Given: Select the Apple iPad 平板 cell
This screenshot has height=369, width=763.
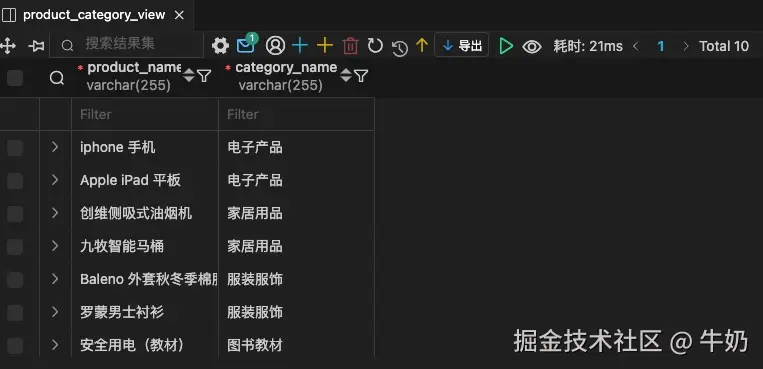Looking at the screenshot, I should [145, 181].
